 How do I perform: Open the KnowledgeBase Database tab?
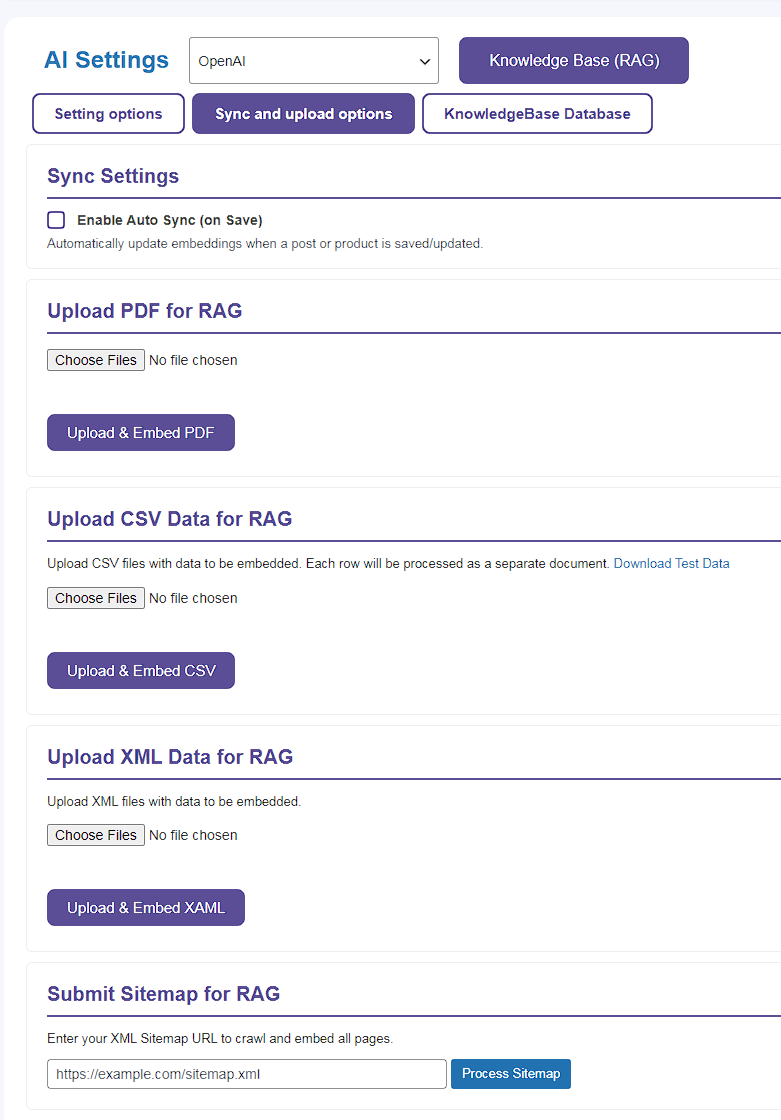pos(537,114)
